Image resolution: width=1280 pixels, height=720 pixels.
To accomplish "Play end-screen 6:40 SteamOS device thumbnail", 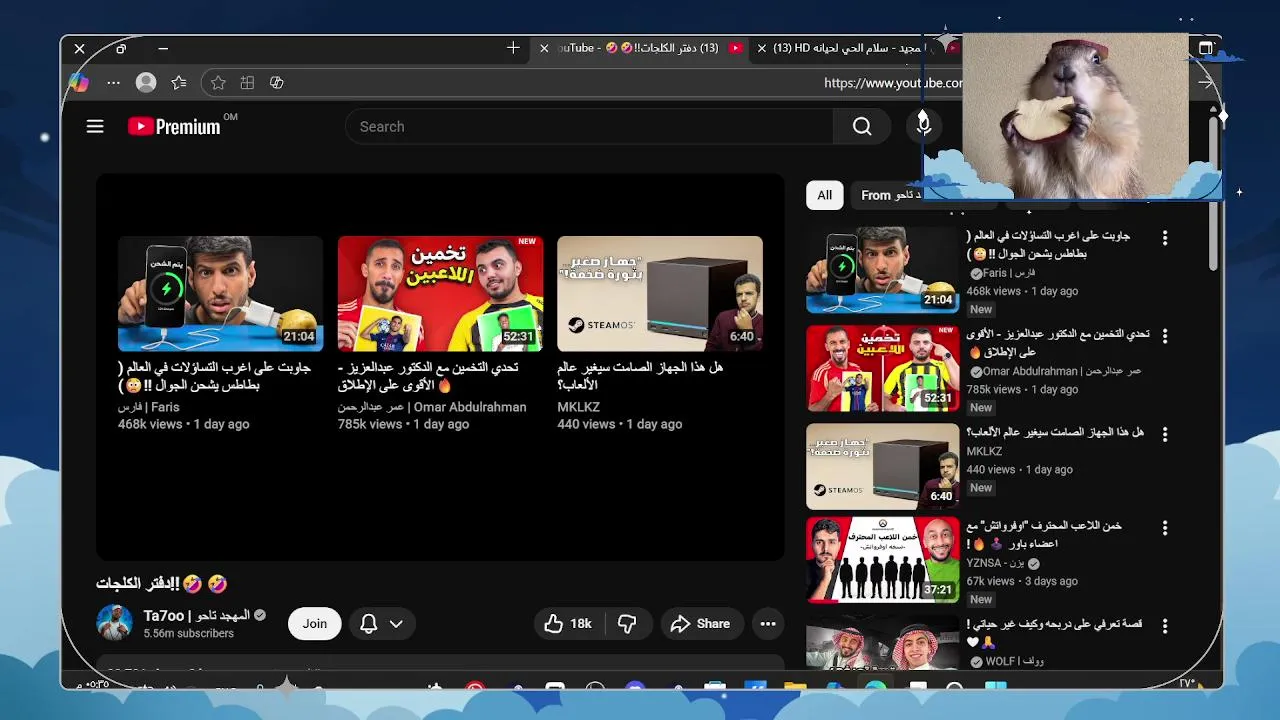I will point(660,293).
